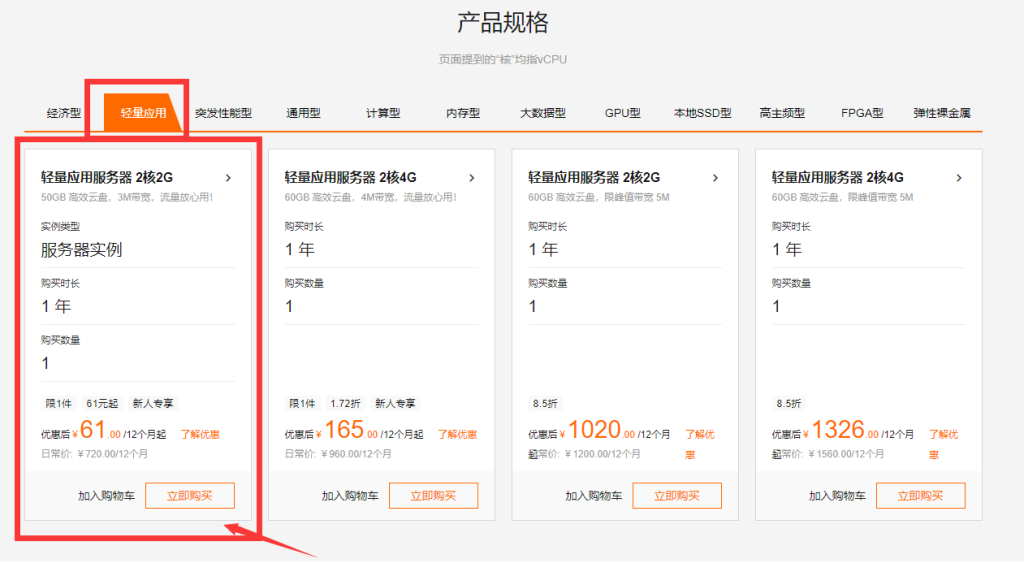Switch to the 通用型 tab
Image resolution: width=1024 pixels, height=585 pixels.
(303, 113)
